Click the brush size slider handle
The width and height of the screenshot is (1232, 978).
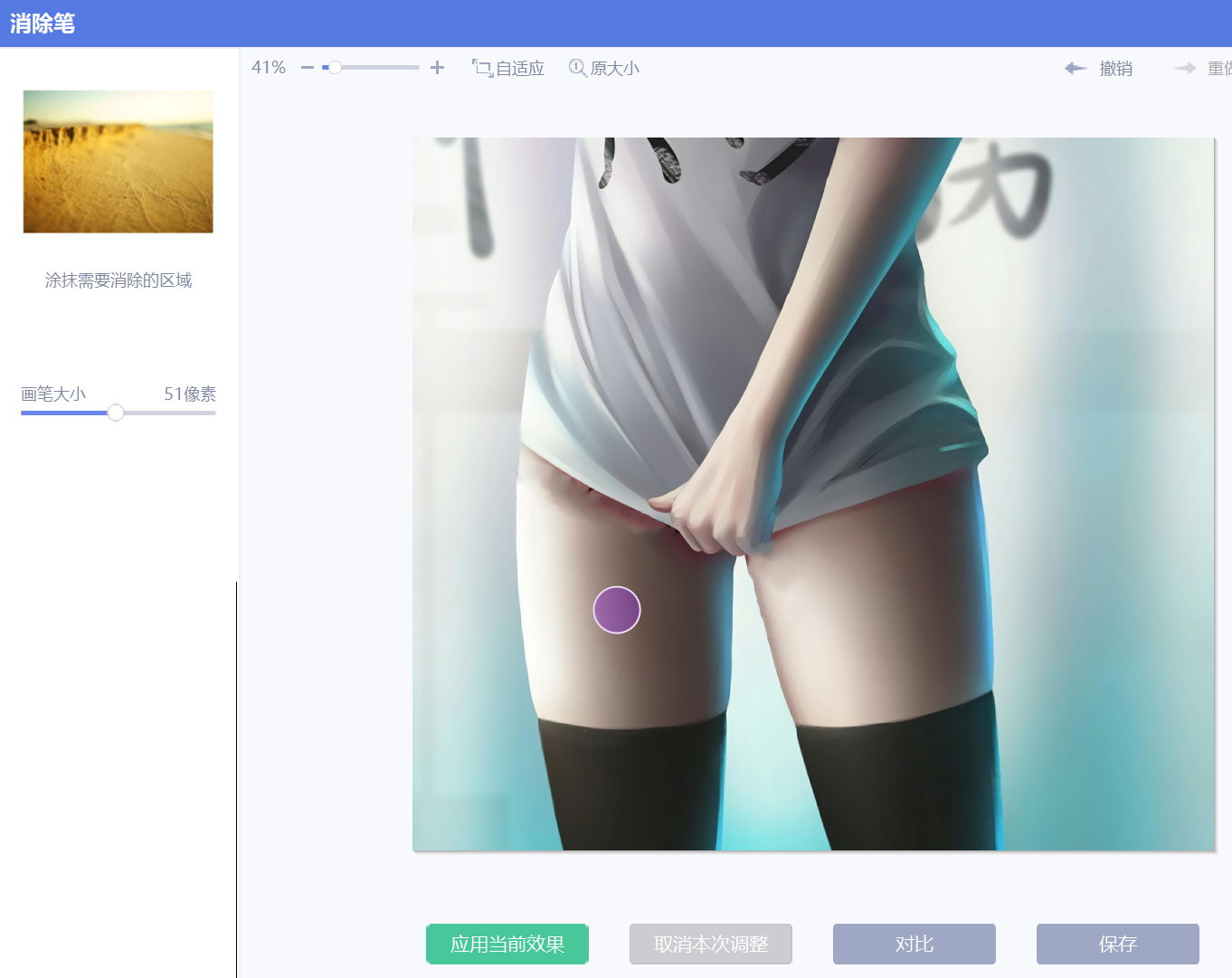116,413
